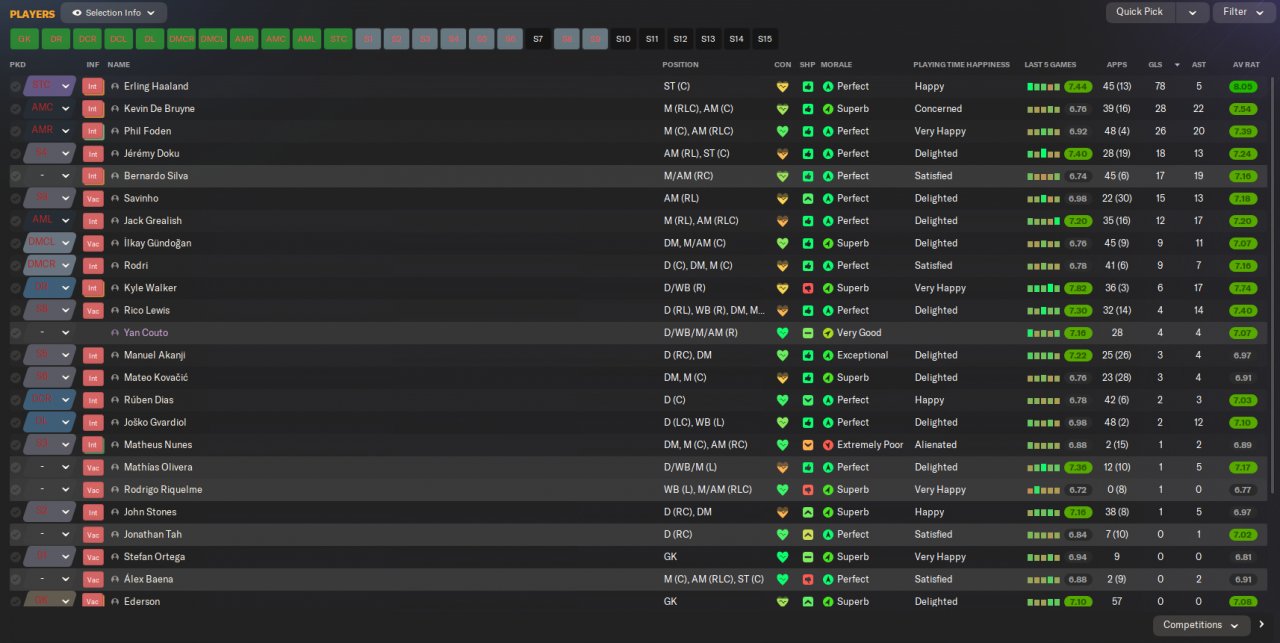1280x643 pixels.
Task: Click the player profile icon beside Stefan Ortega
Action: [x=115, y=557]
